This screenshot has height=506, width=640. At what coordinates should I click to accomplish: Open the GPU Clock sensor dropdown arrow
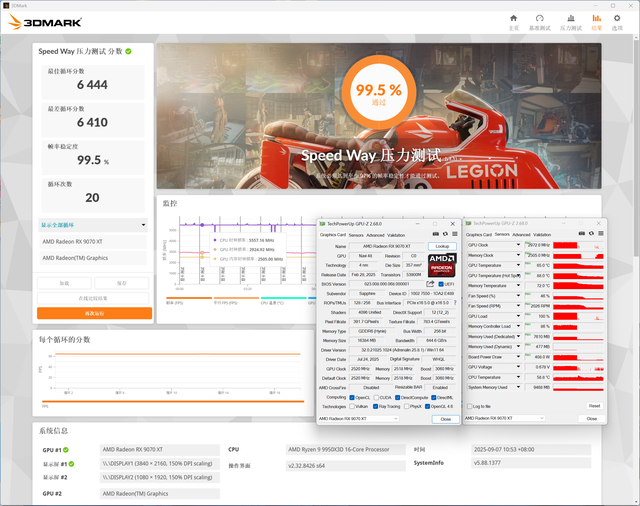click(518, 245)
